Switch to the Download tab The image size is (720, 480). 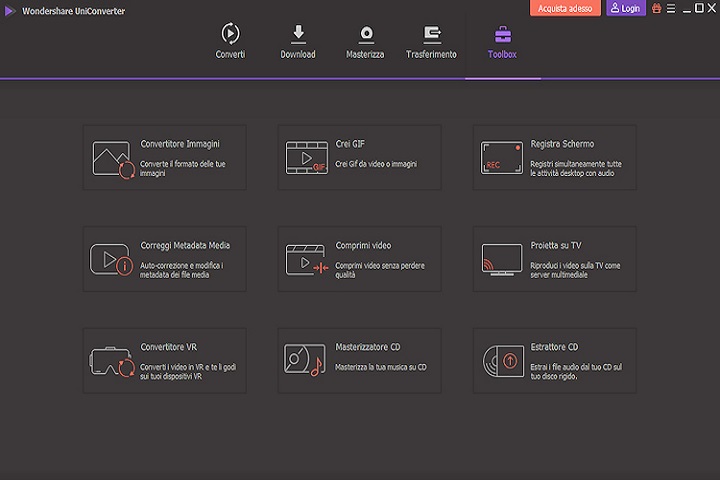(298, 41)
